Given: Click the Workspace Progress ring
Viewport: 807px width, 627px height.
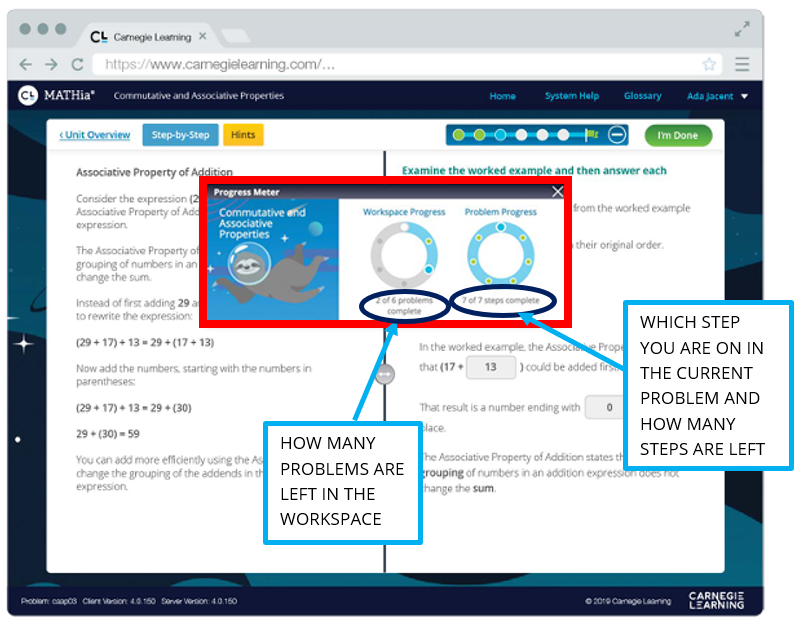Looking at the screenshot, I should coord(404,255).
